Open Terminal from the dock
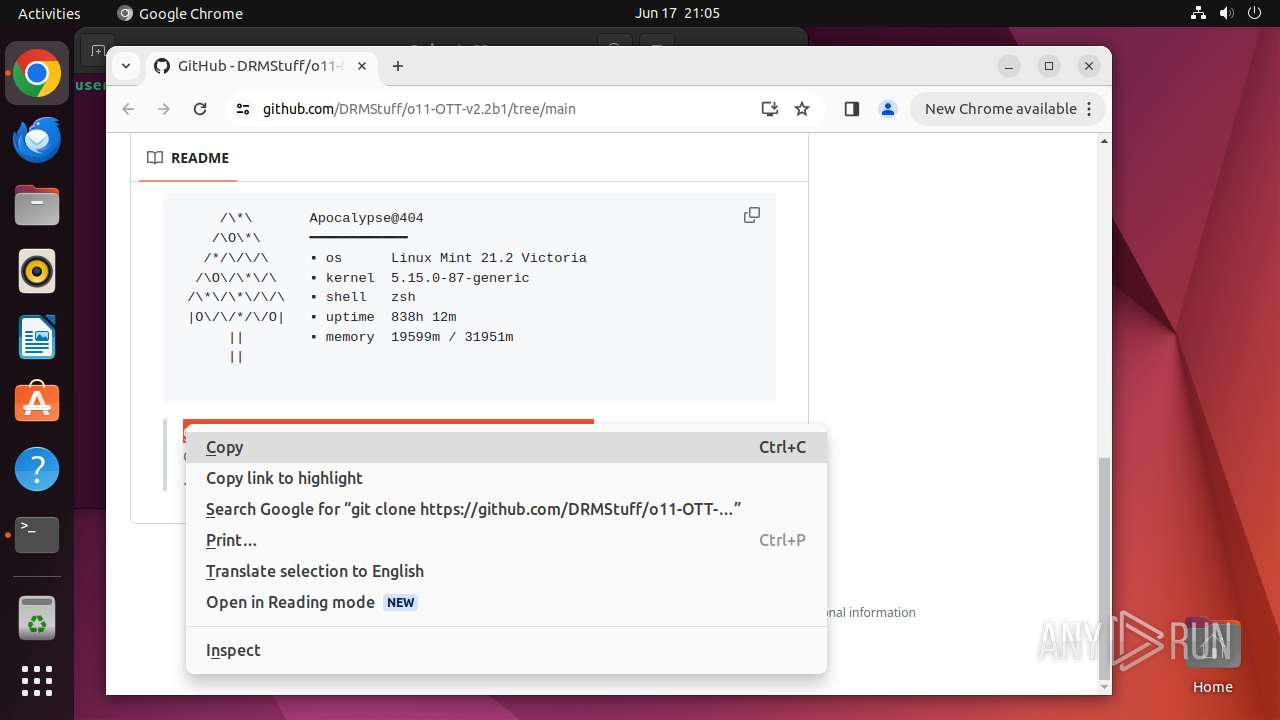1280x720 pixels. [x=37, y=535]
